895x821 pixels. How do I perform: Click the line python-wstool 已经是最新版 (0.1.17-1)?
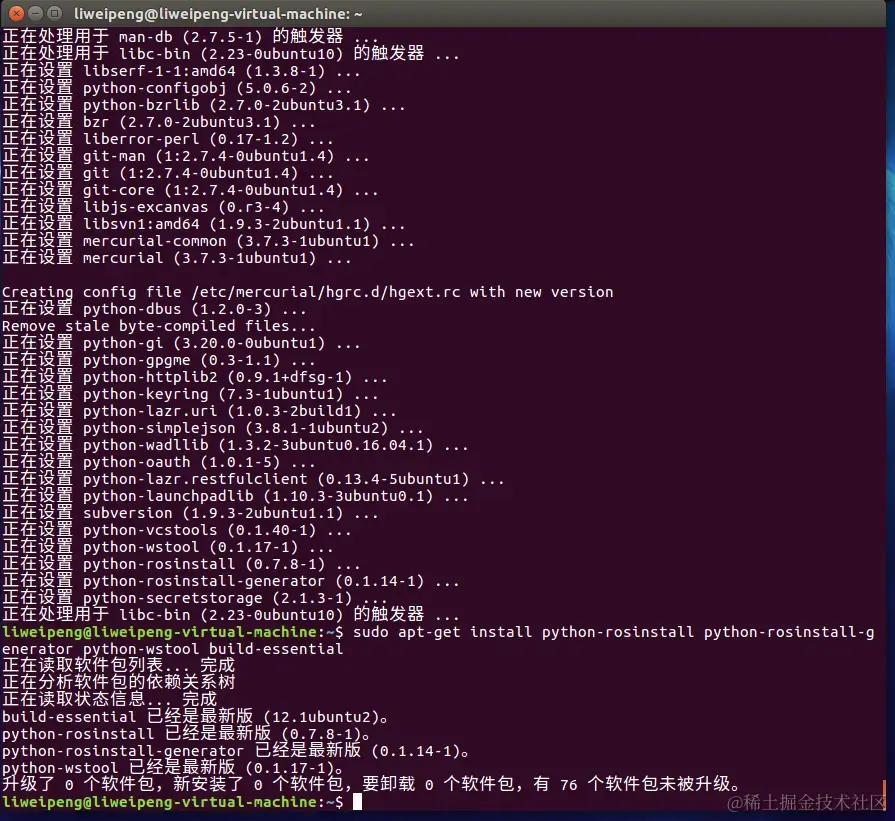coord(173,768)
